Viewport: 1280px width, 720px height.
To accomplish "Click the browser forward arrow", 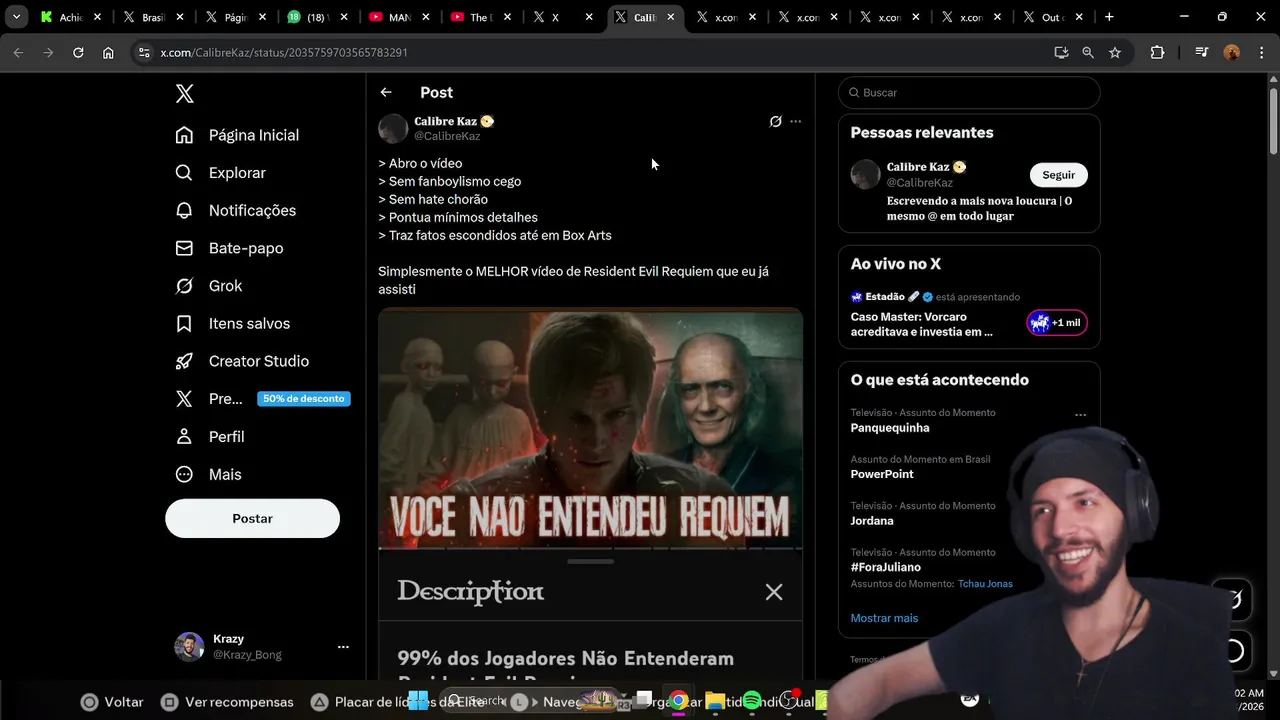I will 48,52.
